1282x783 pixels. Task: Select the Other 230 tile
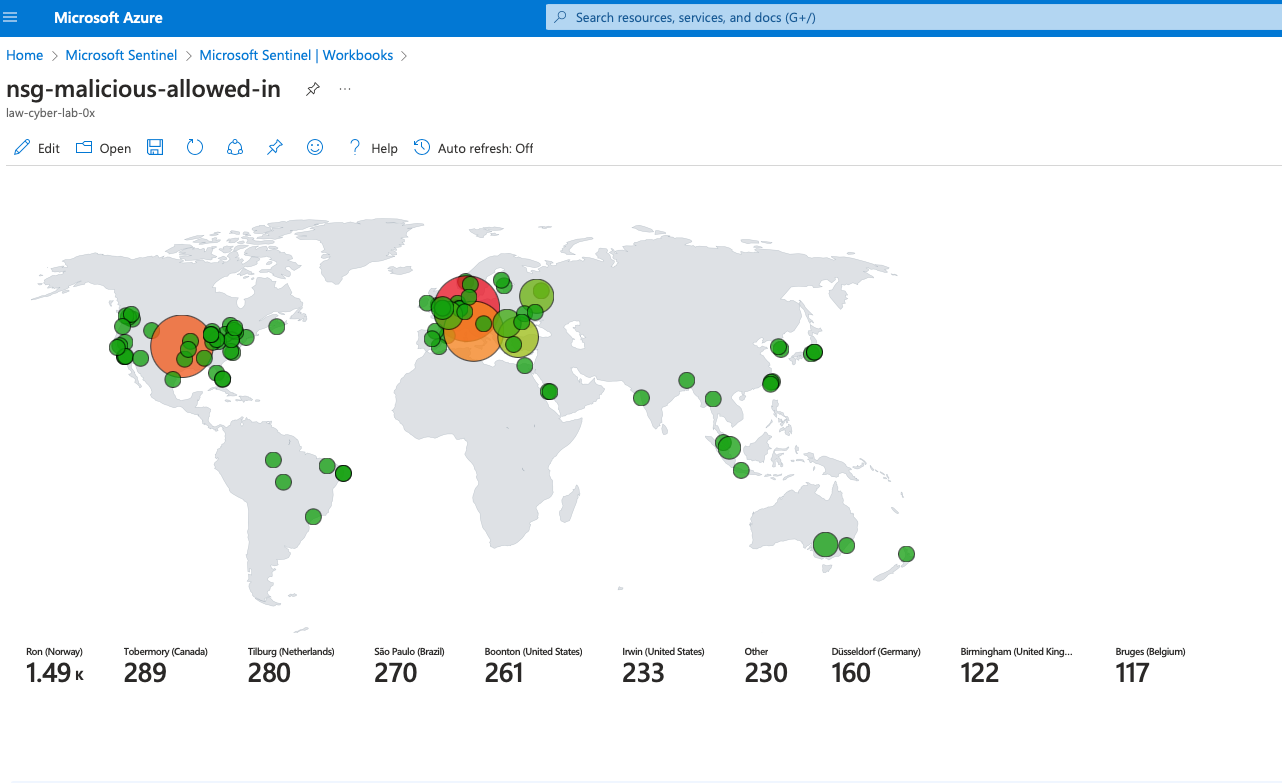click(x=766, y=666)
